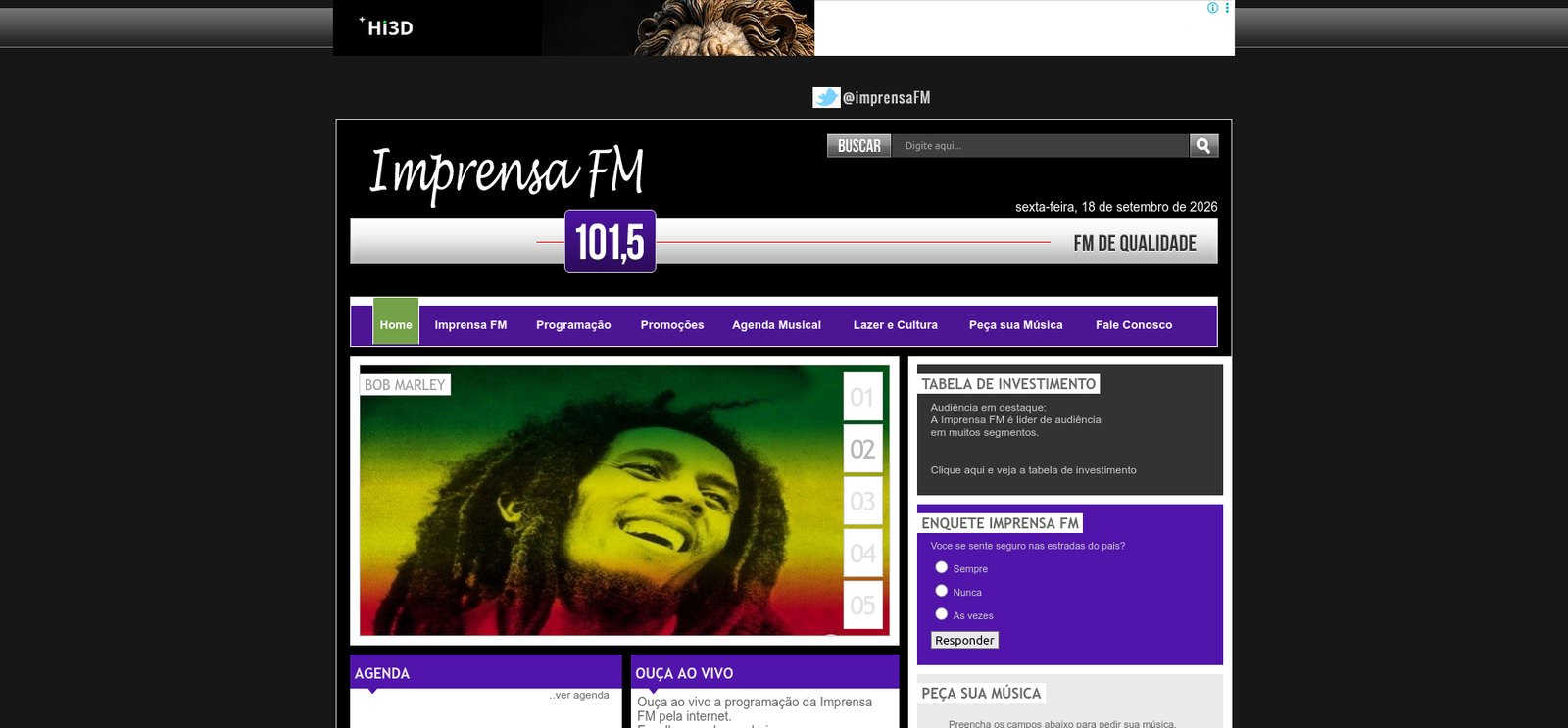Click the AGENDA section heading

coord(382,673)
